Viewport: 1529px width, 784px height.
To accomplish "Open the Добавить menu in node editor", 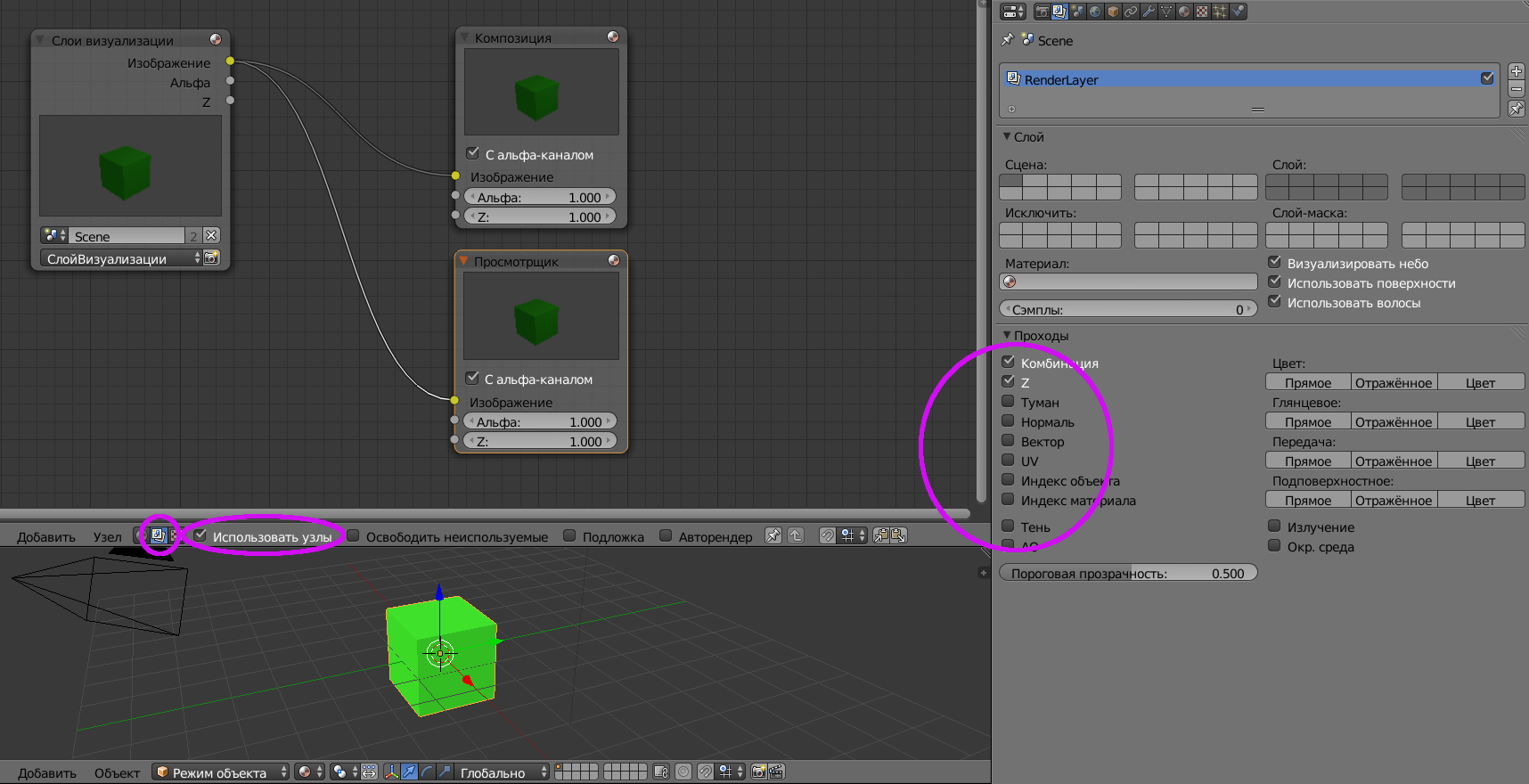I will [x=46, y=536].
